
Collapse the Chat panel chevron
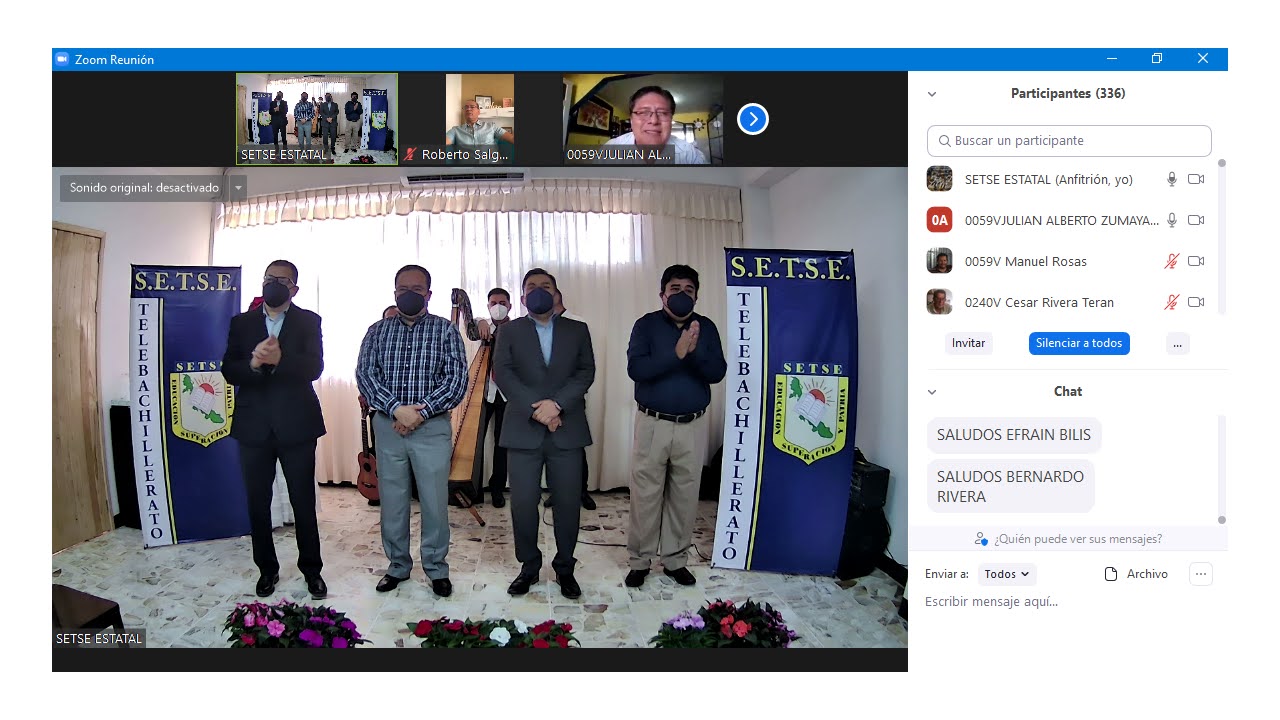coord(932,392)
